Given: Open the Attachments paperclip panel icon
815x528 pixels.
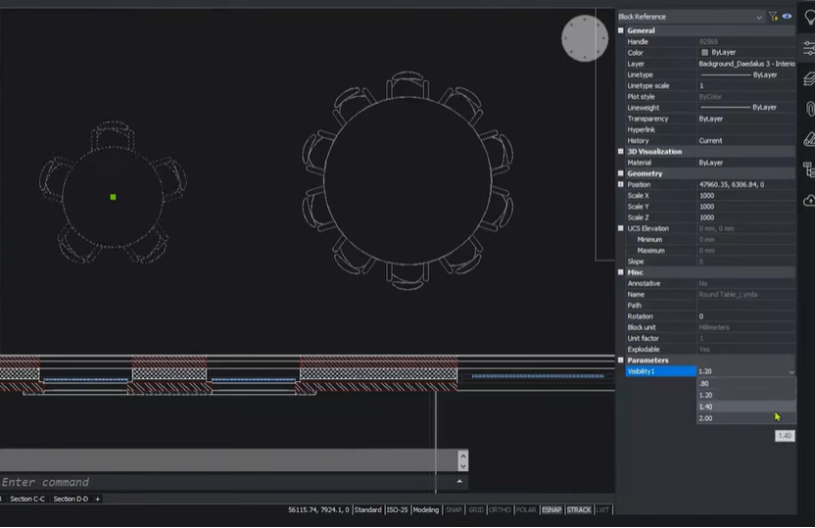Looking at the screenshot, I should pyautogui.click(x=810, y=109).
